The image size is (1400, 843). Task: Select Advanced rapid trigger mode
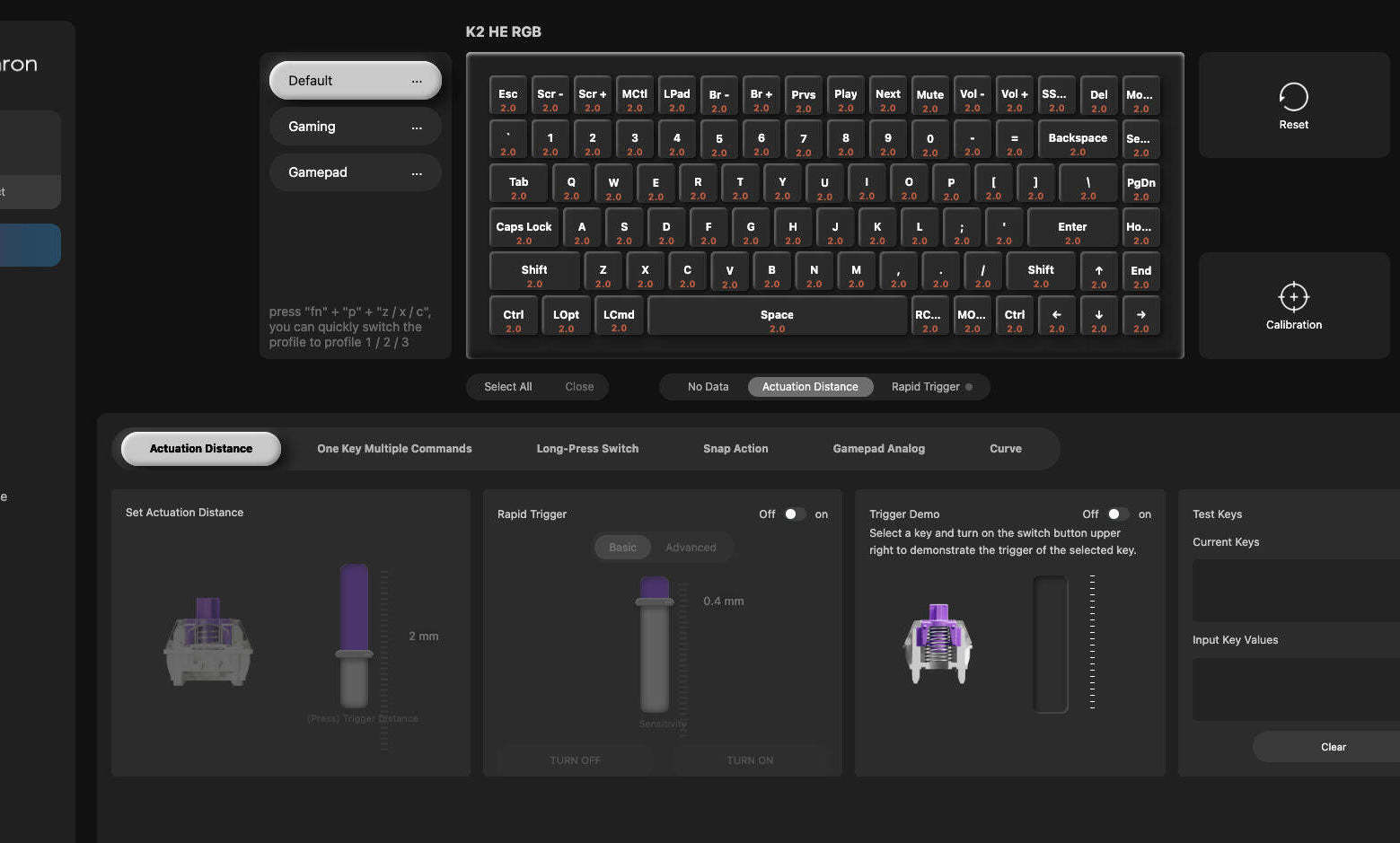(x=691, y=547)
